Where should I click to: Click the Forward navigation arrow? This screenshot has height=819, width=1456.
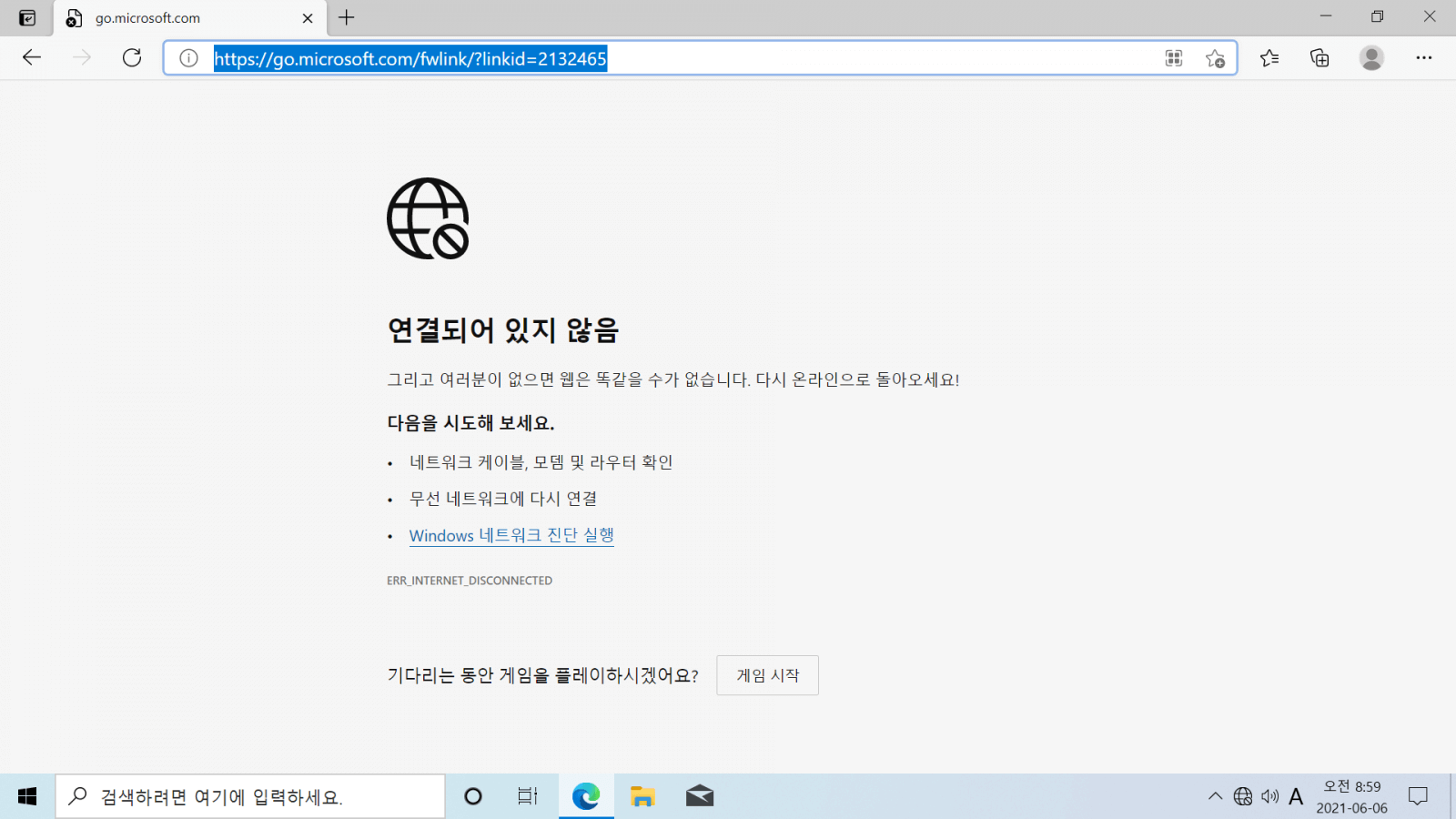coord(82,58)
